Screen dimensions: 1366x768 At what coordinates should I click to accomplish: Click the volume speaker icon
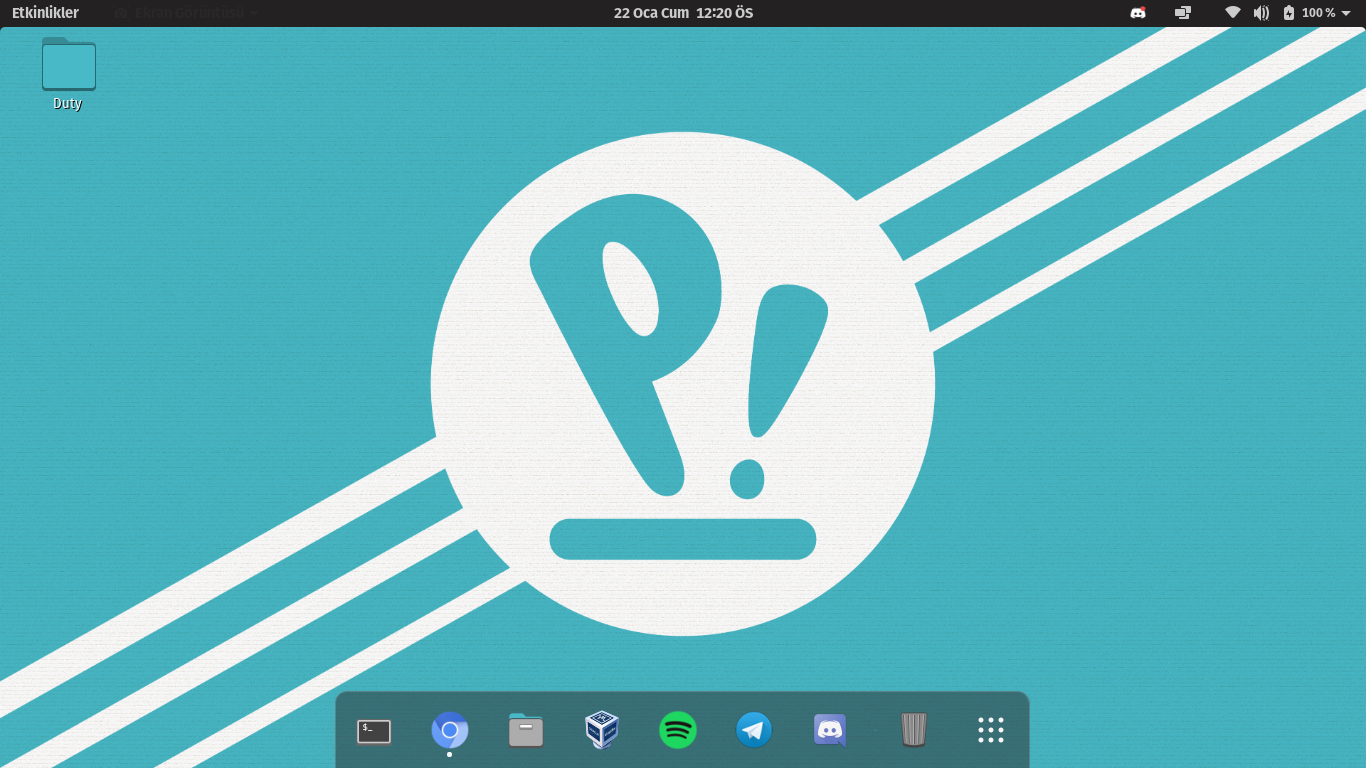tap(1261, 13)
